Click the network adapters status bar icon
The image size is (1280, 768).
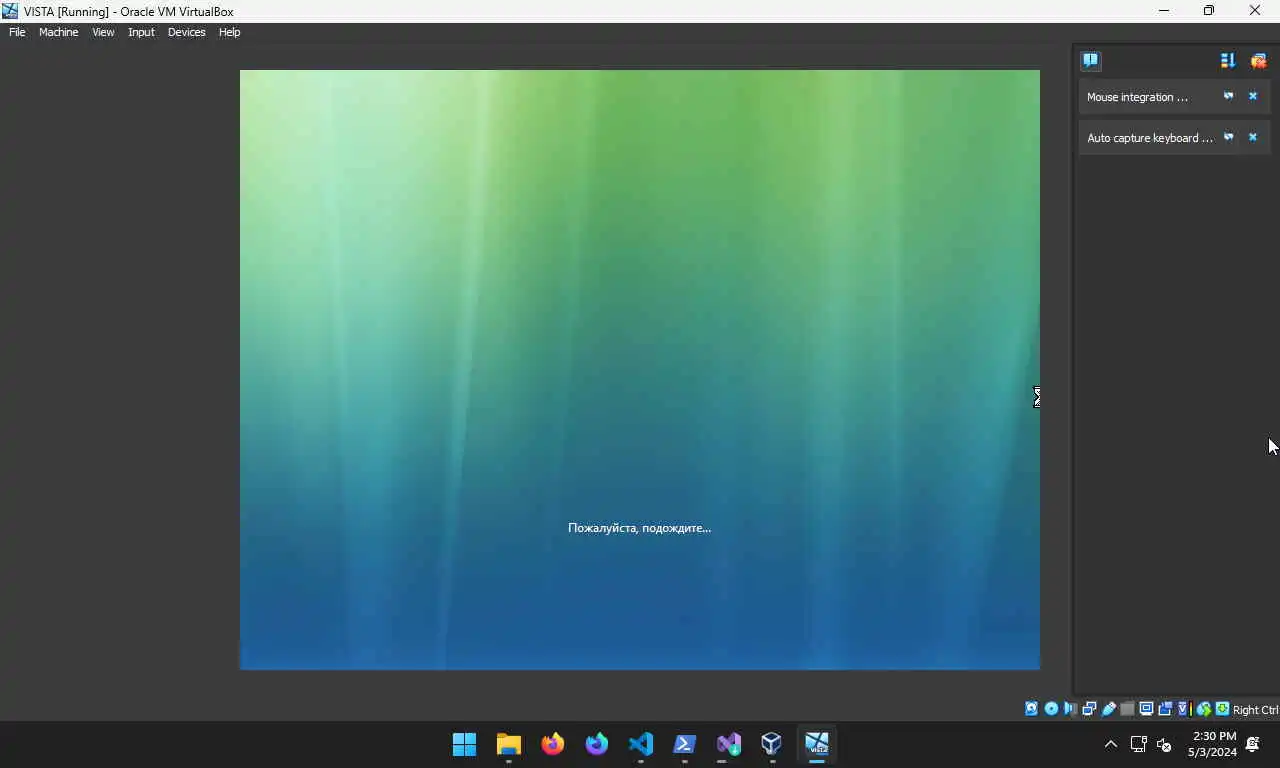pos(1089,708)
